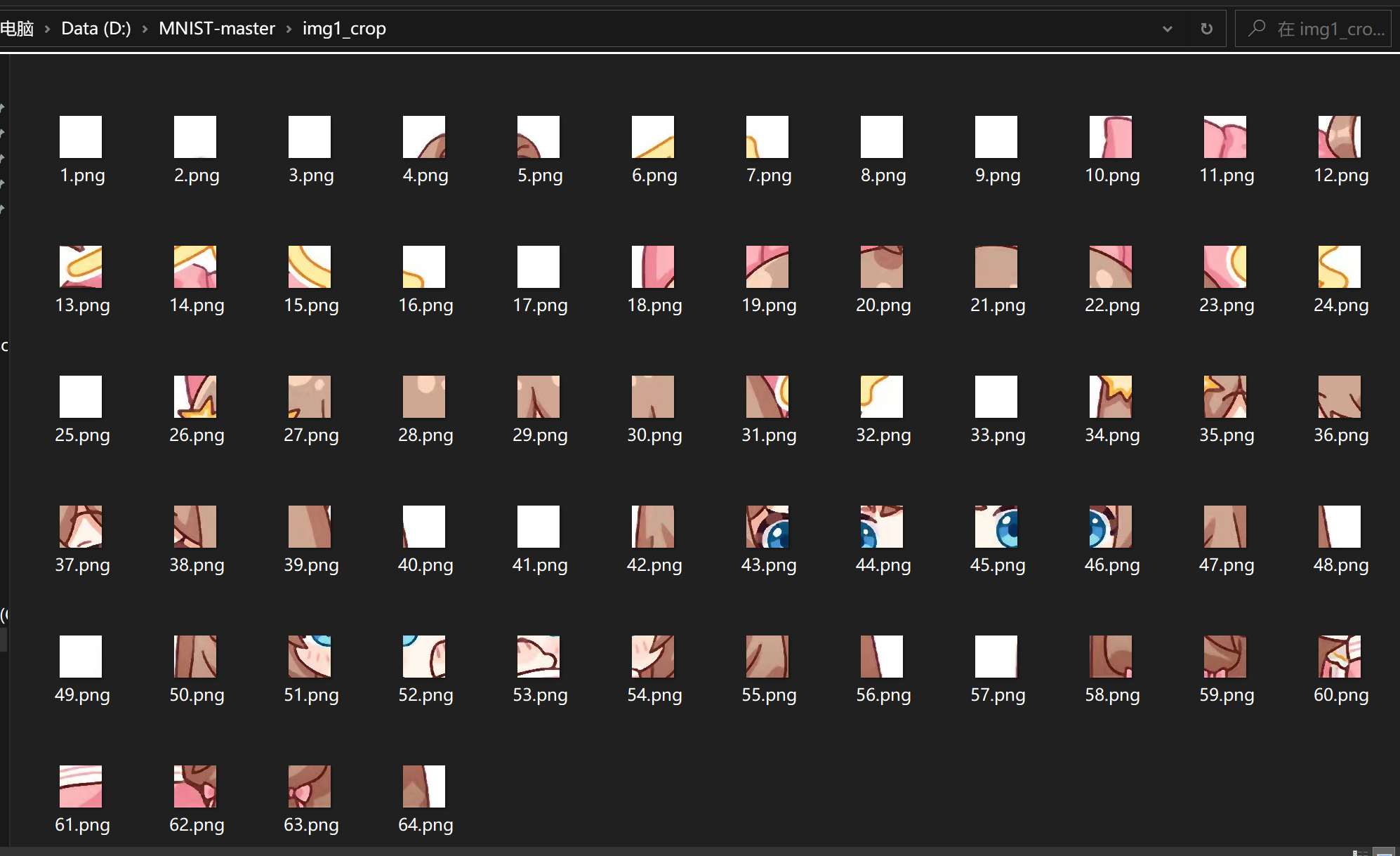This screenshot has height=856, width=1400.
Task: Click the file name 22.png
Action: click(1112, 305)
